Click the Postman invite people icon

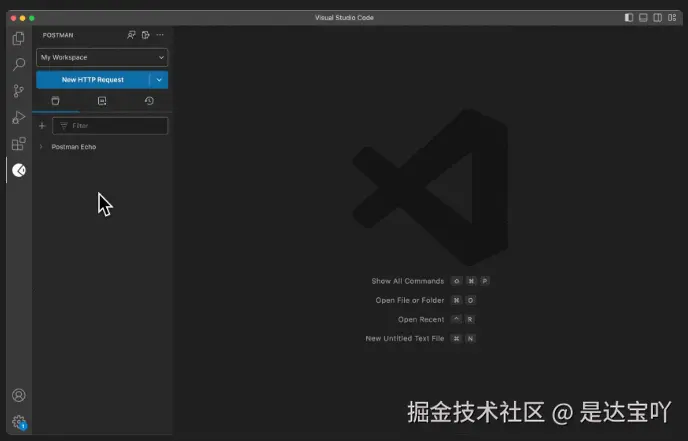(131, 35)
